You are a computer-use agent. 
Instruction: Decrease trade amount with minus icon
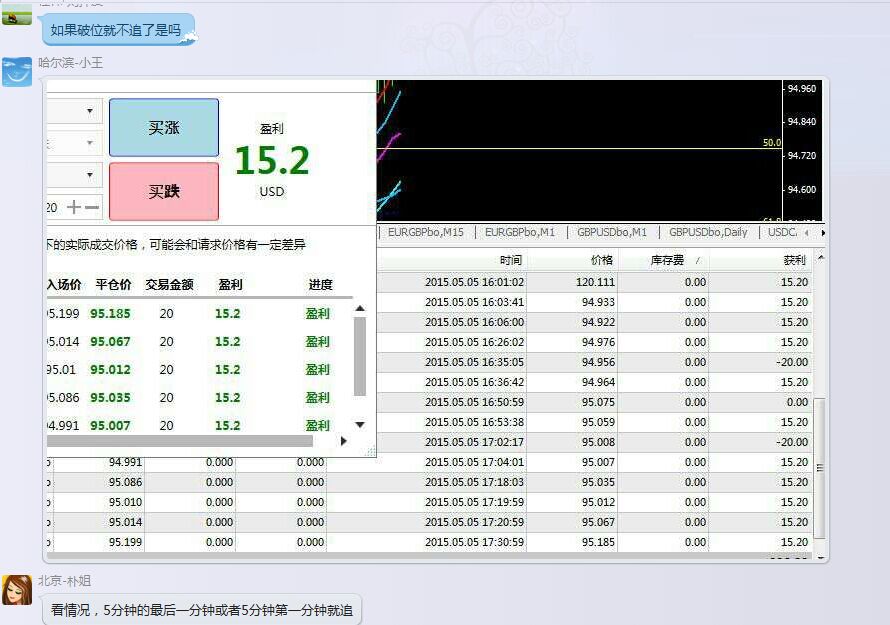click(x=92, y=207)
